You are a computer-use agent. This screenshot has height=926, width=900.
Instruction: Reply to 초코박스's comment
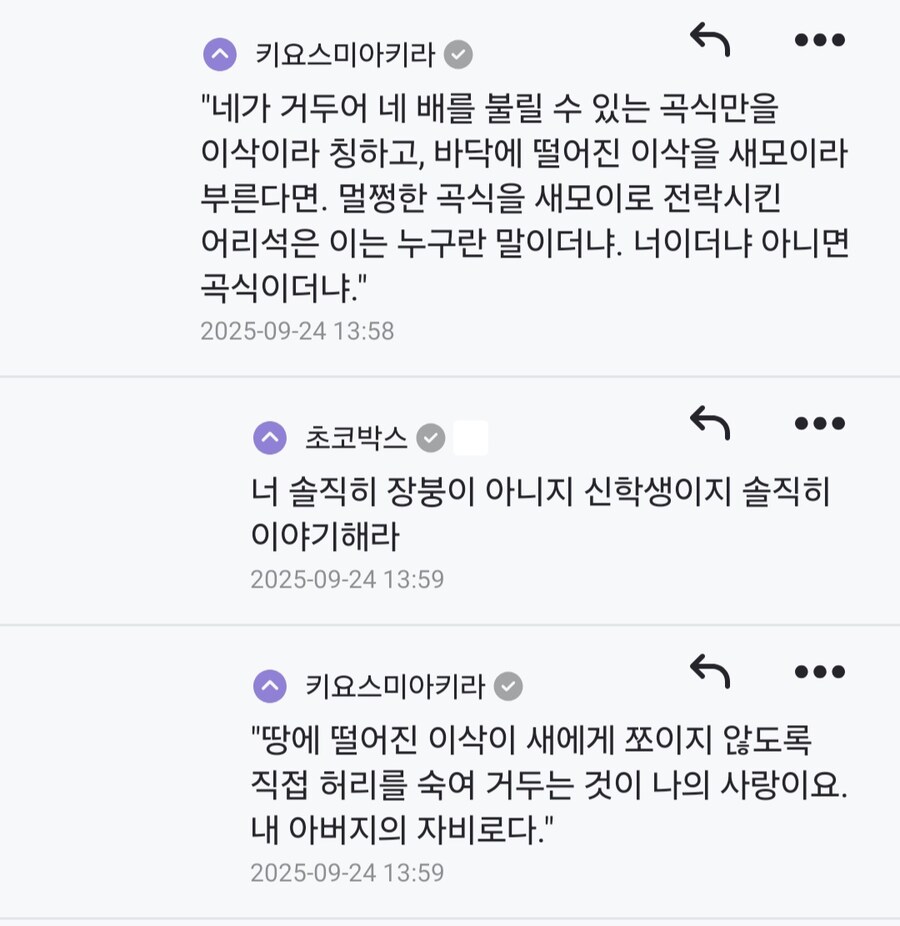(710, 423)
